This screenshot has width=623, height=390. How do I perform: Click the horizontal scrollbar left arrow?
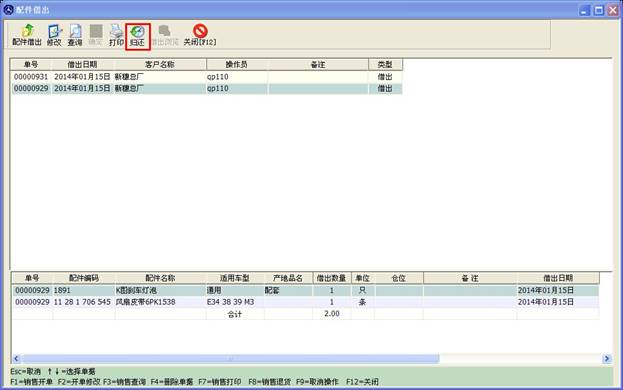16,359
